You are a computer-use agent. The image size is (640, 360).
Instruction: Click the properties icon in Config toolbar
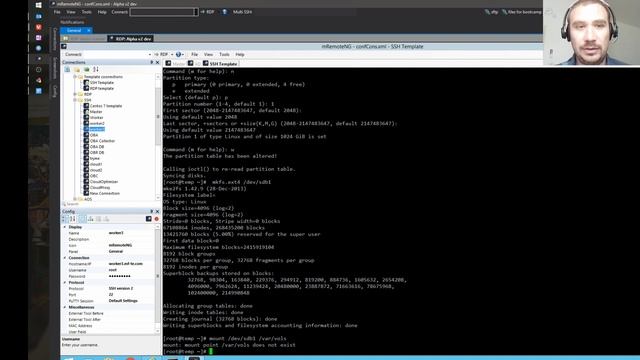(82, 219)
